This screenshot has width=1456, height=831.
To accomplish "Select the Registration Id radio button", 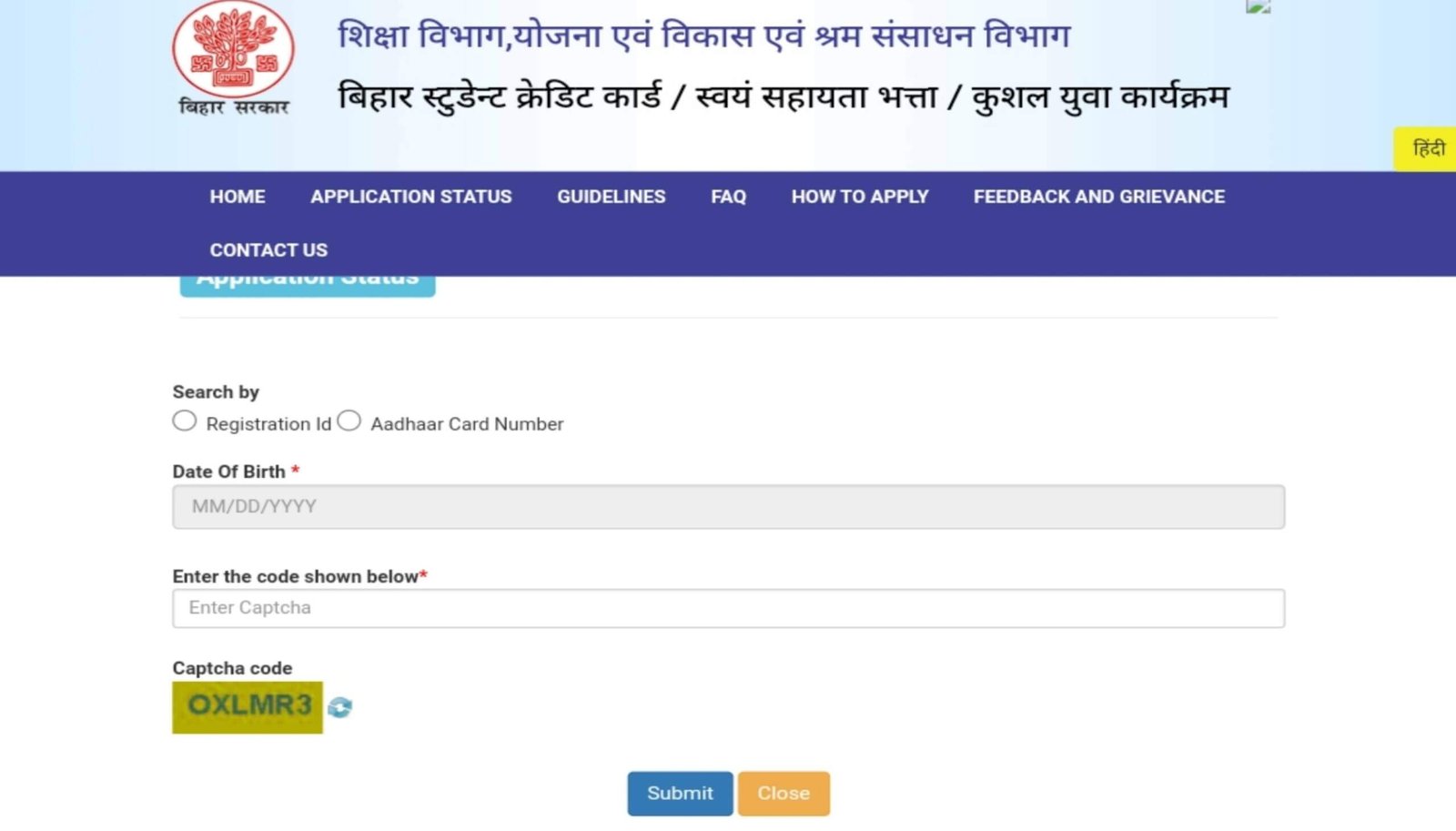I will click(184, 420).
